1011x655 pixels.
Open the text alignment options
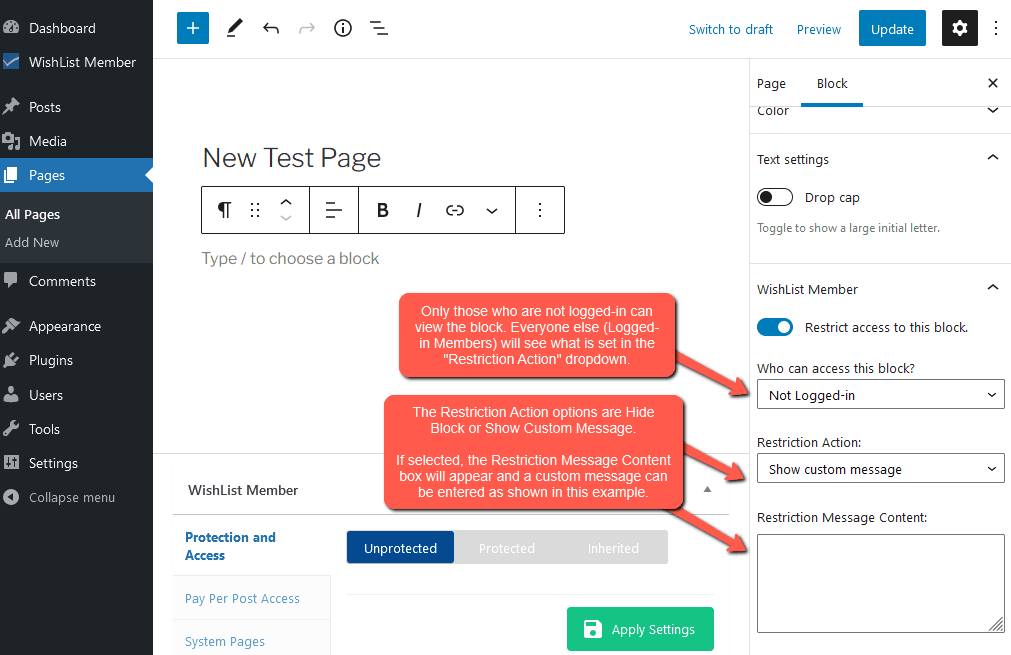point(333,210)
